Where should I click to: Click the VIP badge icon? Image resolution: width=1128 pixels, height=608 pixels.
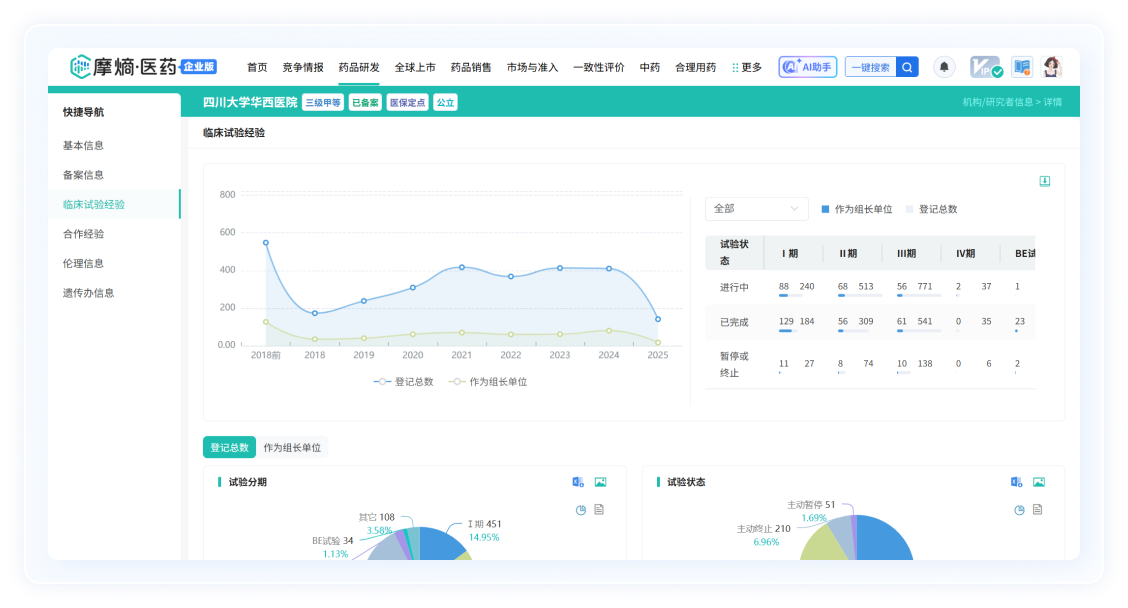(x=986, y=67)
